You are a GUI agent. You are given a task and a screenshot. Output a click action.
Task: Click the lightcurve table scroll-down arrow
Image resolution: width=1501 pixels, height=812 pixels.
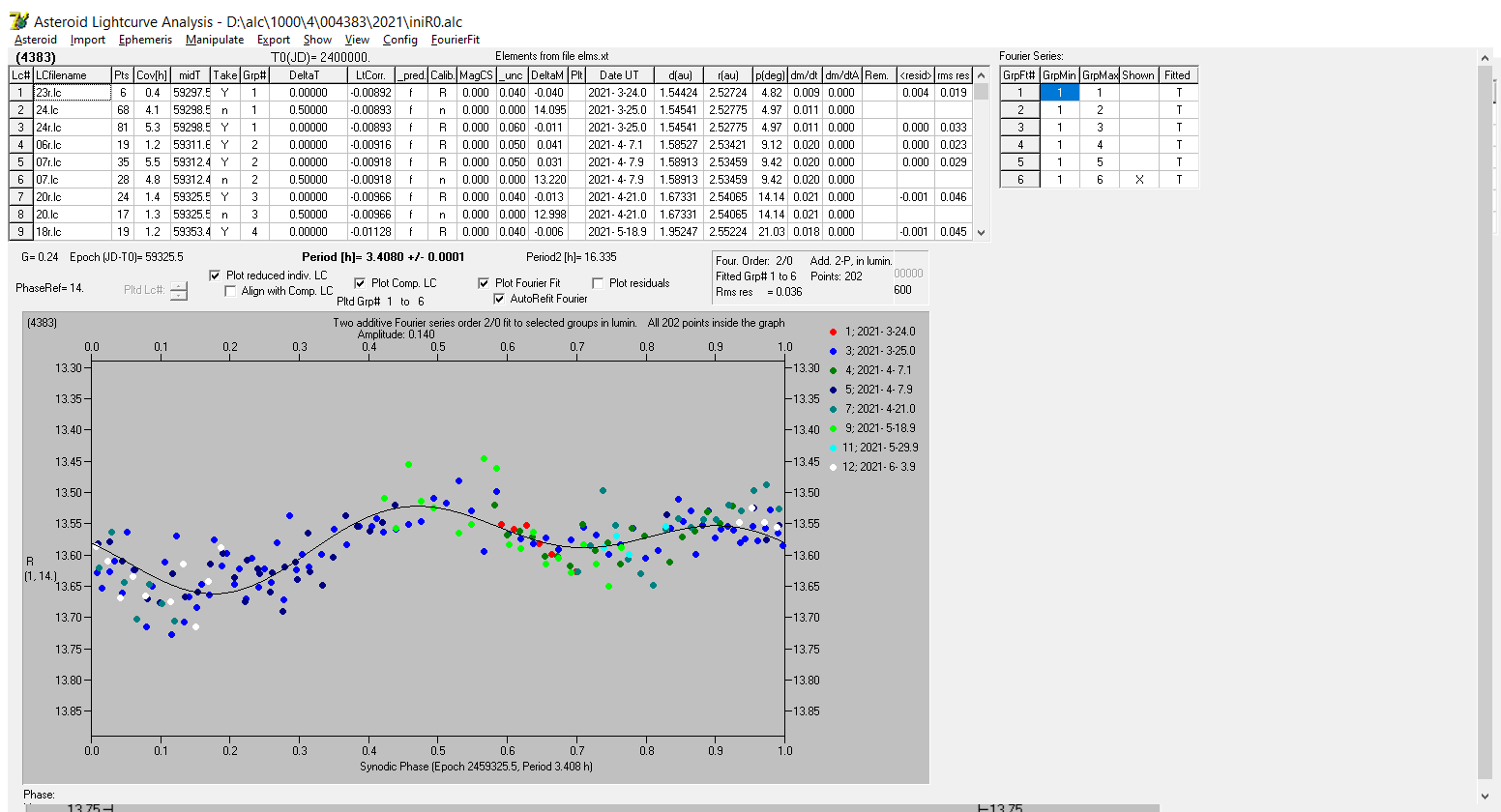click(982, 232)
